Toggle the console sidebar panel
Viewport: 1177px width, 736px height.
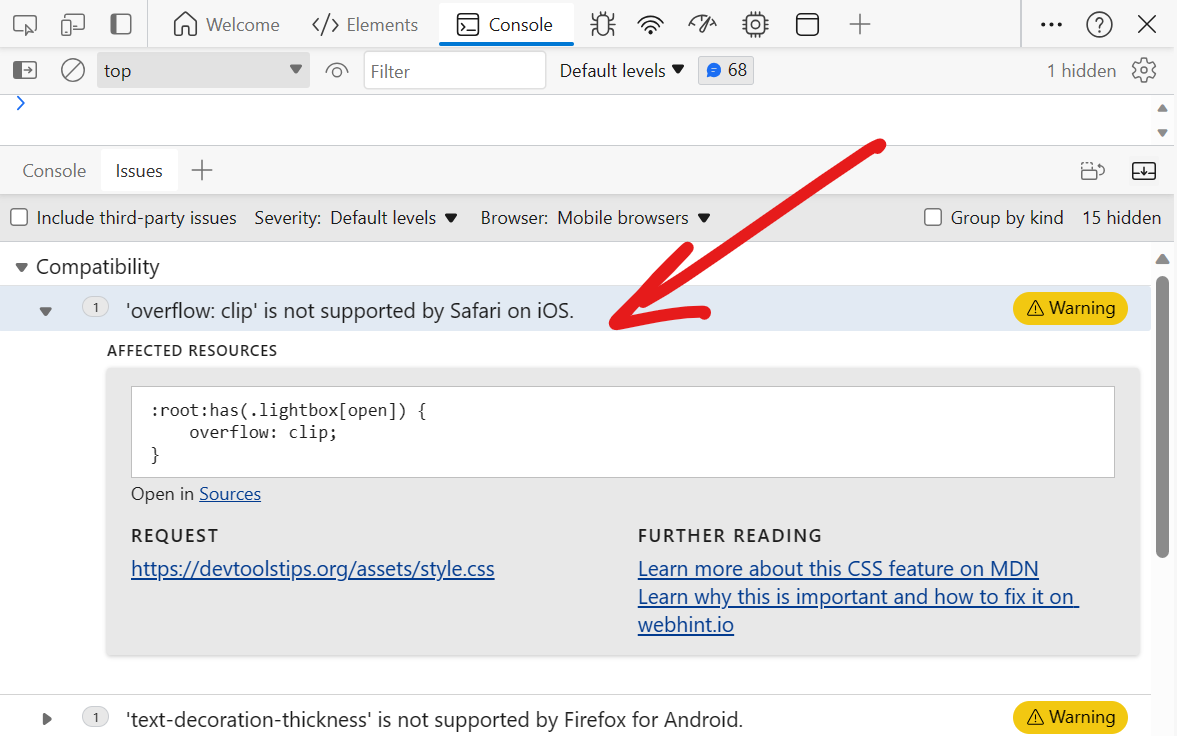25,70
